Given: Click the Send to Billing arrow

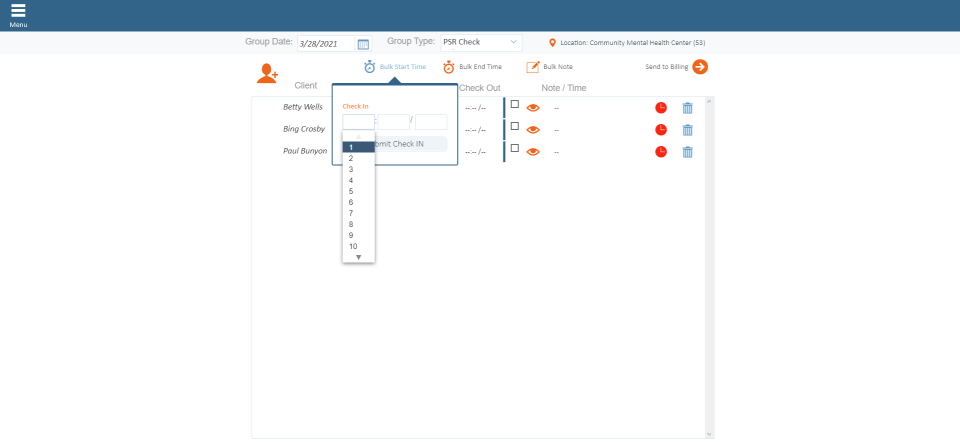Looking at the screenshot, I should coord(700,67).
